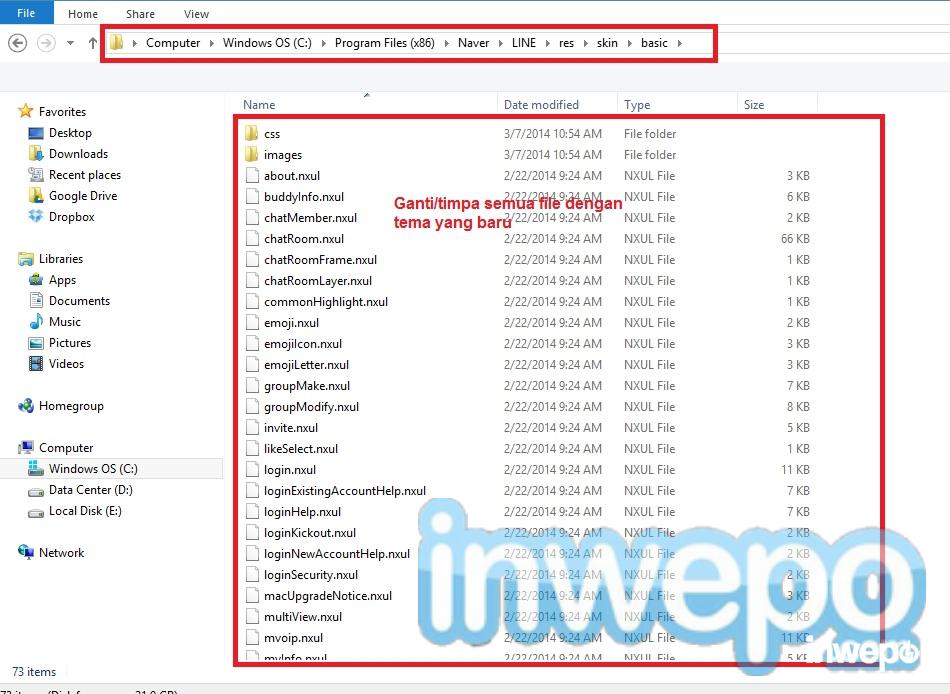Click the Apps library icon
This screenshot has height=694, width=950.
click(x=36, y=279)
